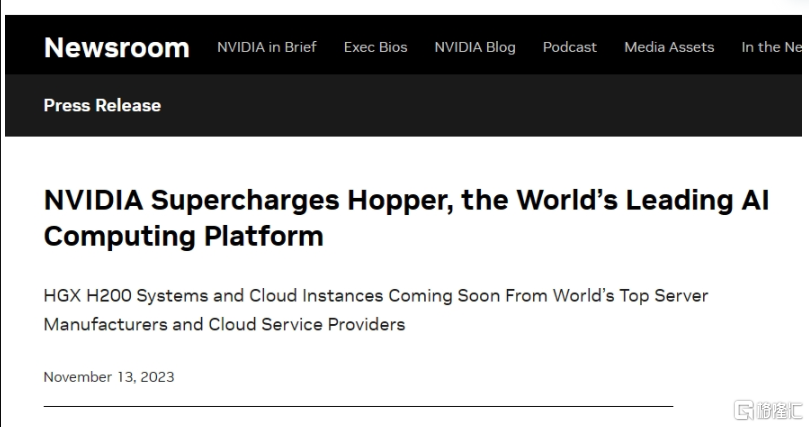The image size is (809, 427).
Task: Open NVIDIA in Brief menu item
Action: [267, 47]
